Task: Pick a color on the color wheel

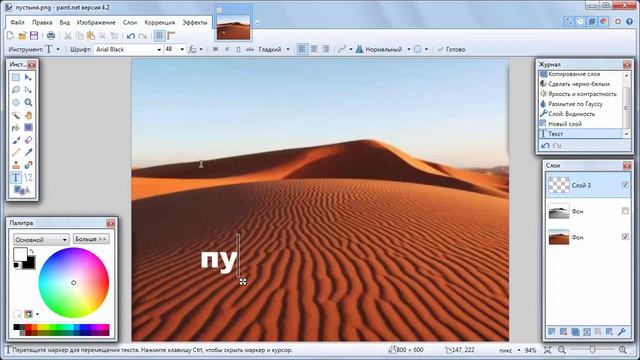Action: click(73, 282)
